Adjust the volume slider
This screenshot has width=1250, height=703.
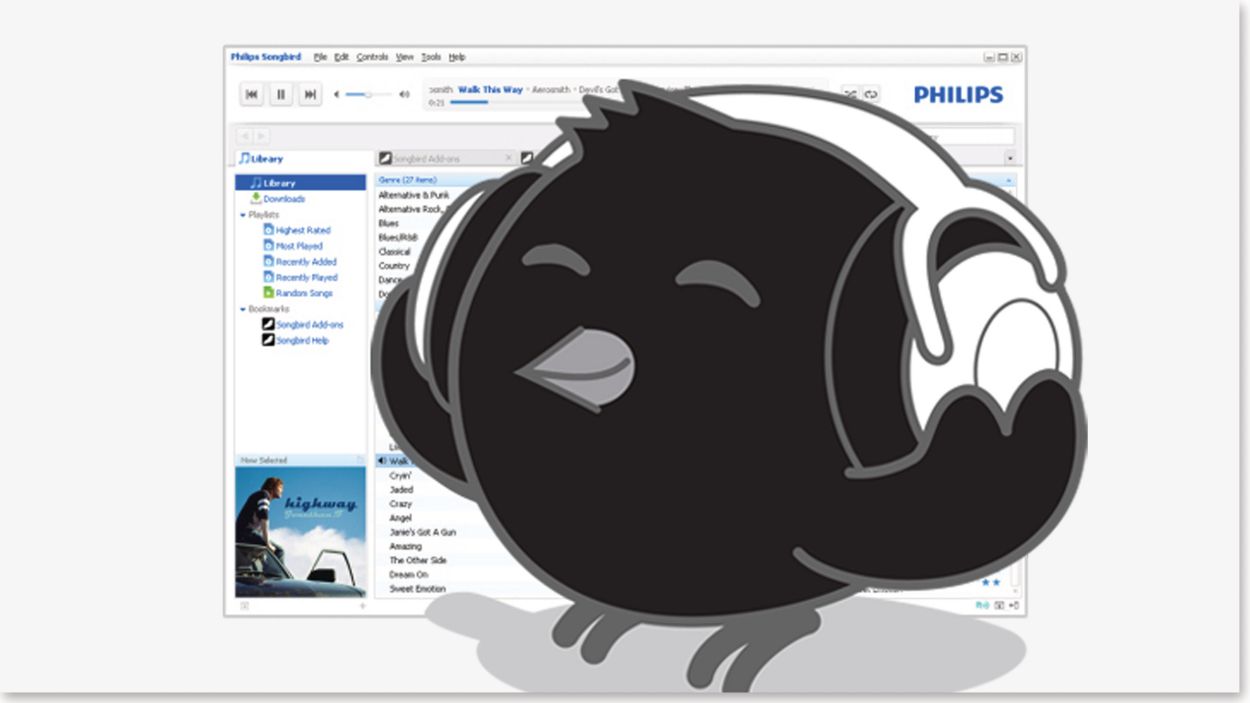[x=368, y=94]
